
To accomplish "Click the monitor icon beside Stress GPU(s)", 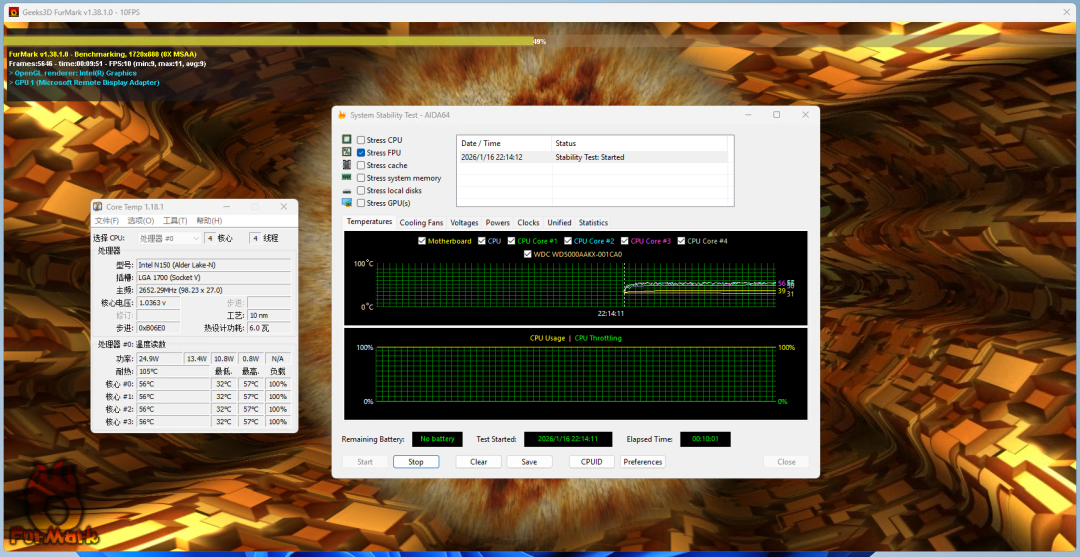I will tap(347, 203).
